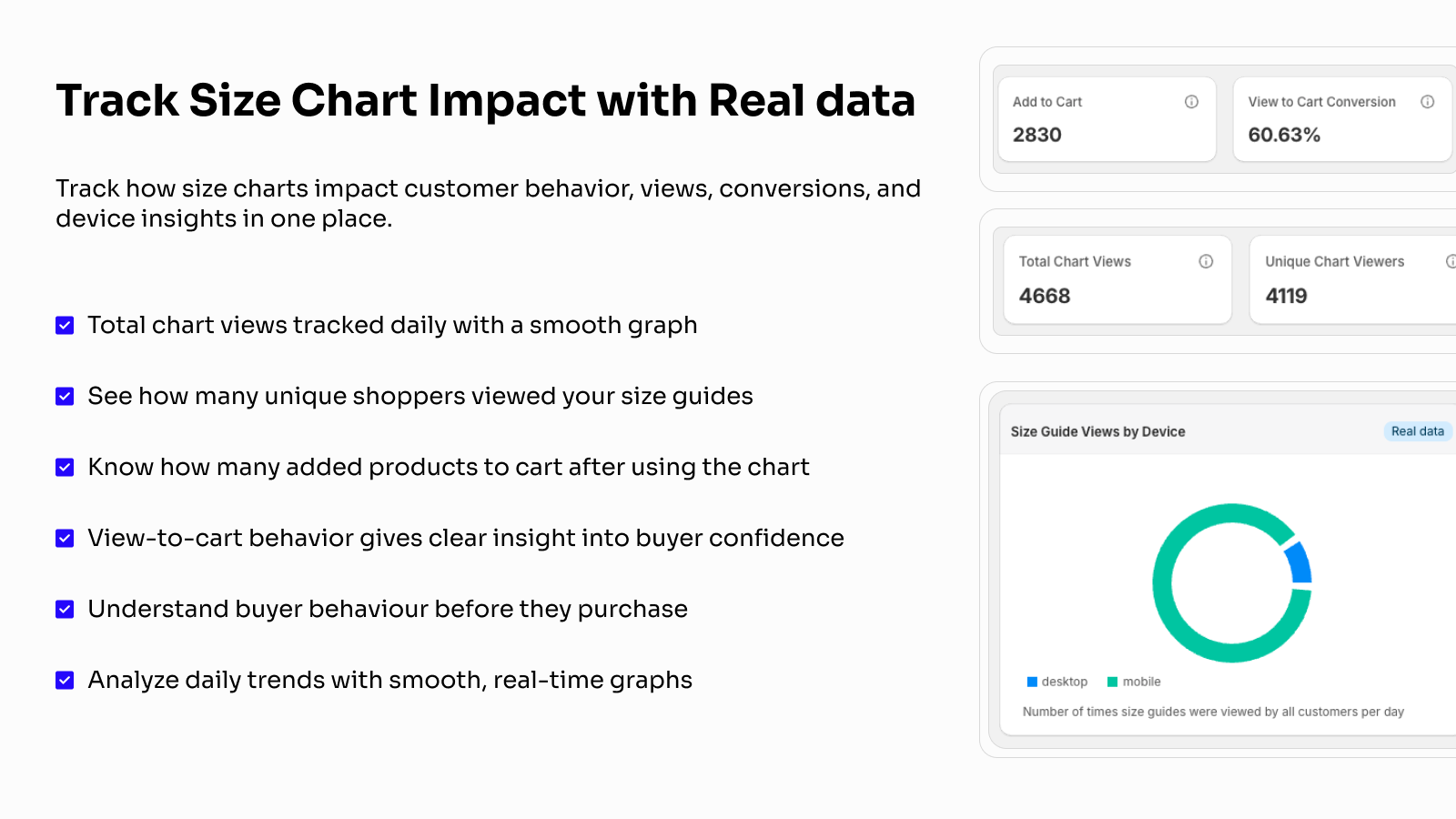Select the Add to Cart 2830 card
Screen dimensions: 1456x819
click(1107, 119)
